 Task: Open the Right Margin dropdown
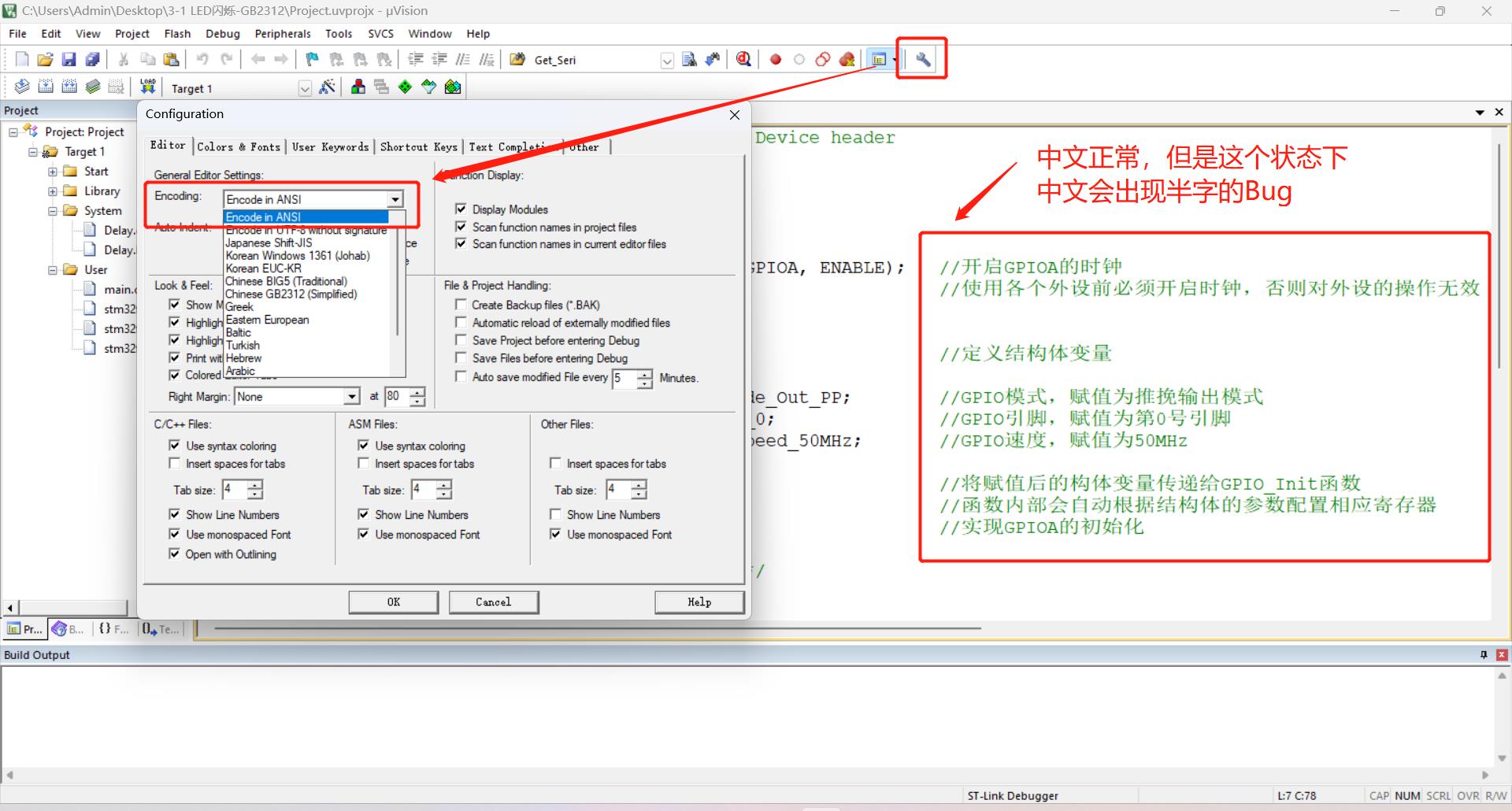pos(352,396)
